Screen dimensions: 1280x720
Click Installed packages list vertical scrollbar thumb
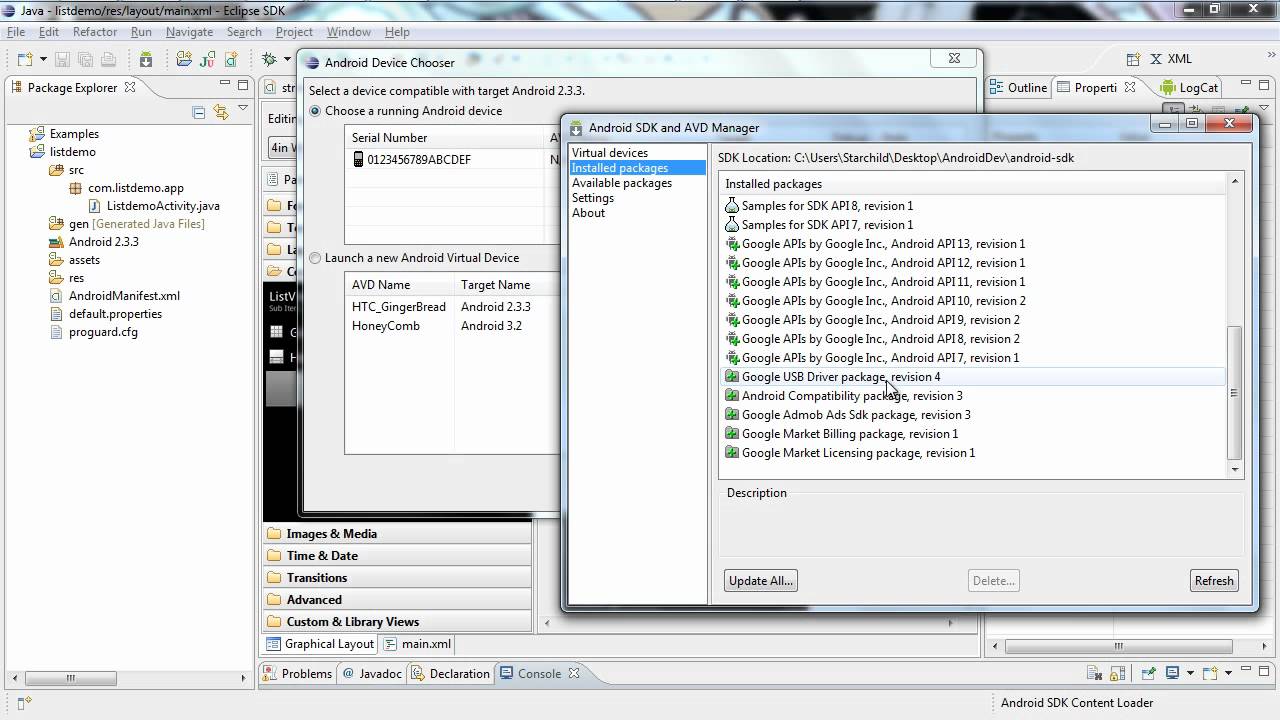(1234, 392)
